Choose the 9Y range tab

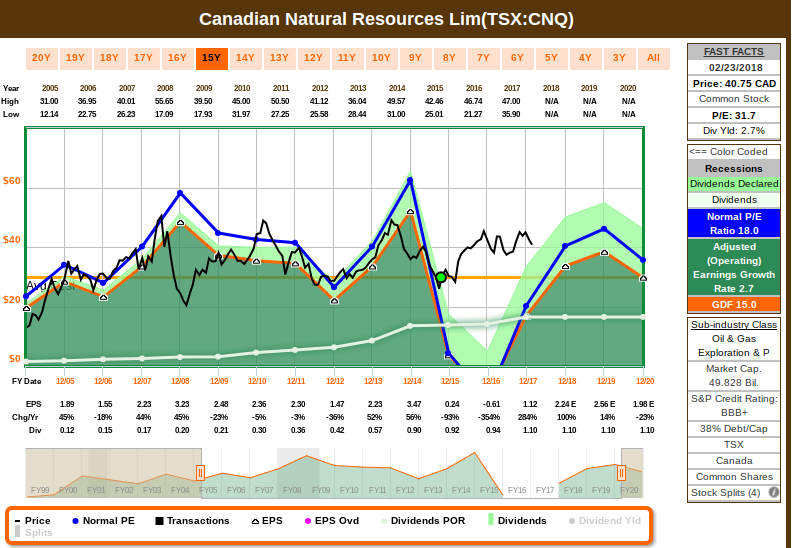coord(415,58)
